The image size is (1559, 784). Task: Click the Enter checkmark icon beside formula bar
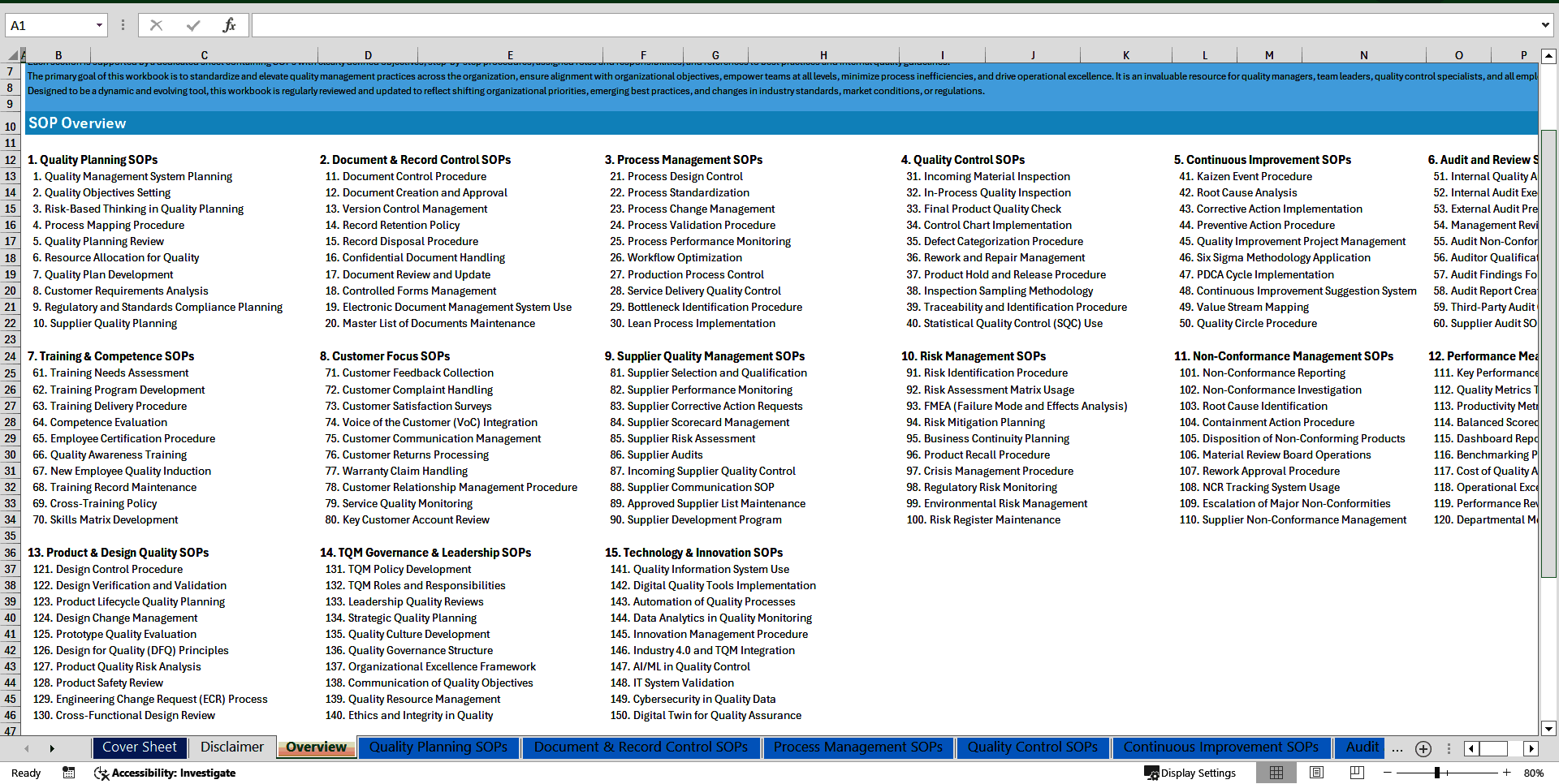[x=192, y=25]
